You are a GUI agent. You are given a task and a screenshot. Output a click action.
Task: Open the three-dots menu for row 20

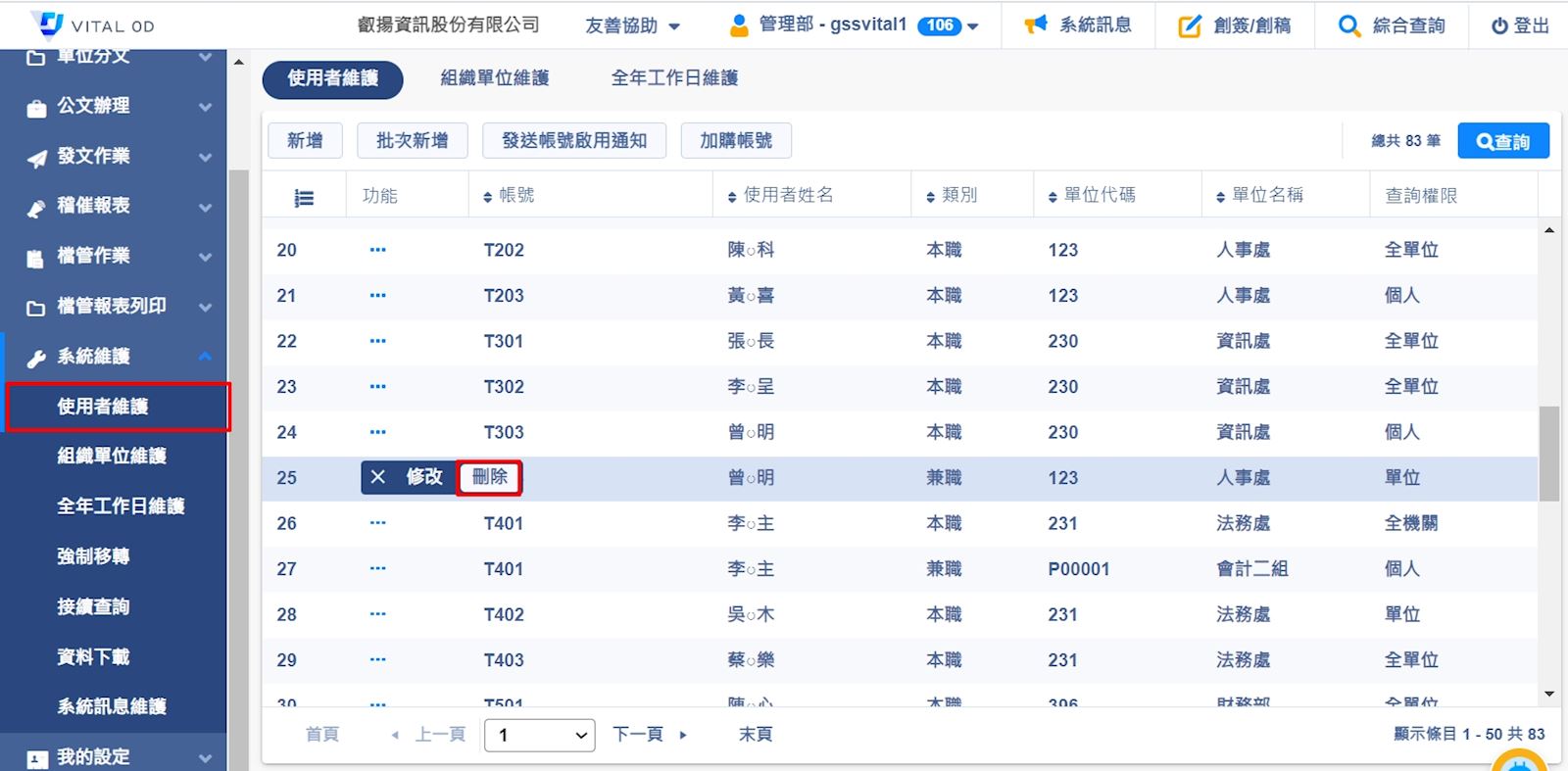[x=377, y=250]
